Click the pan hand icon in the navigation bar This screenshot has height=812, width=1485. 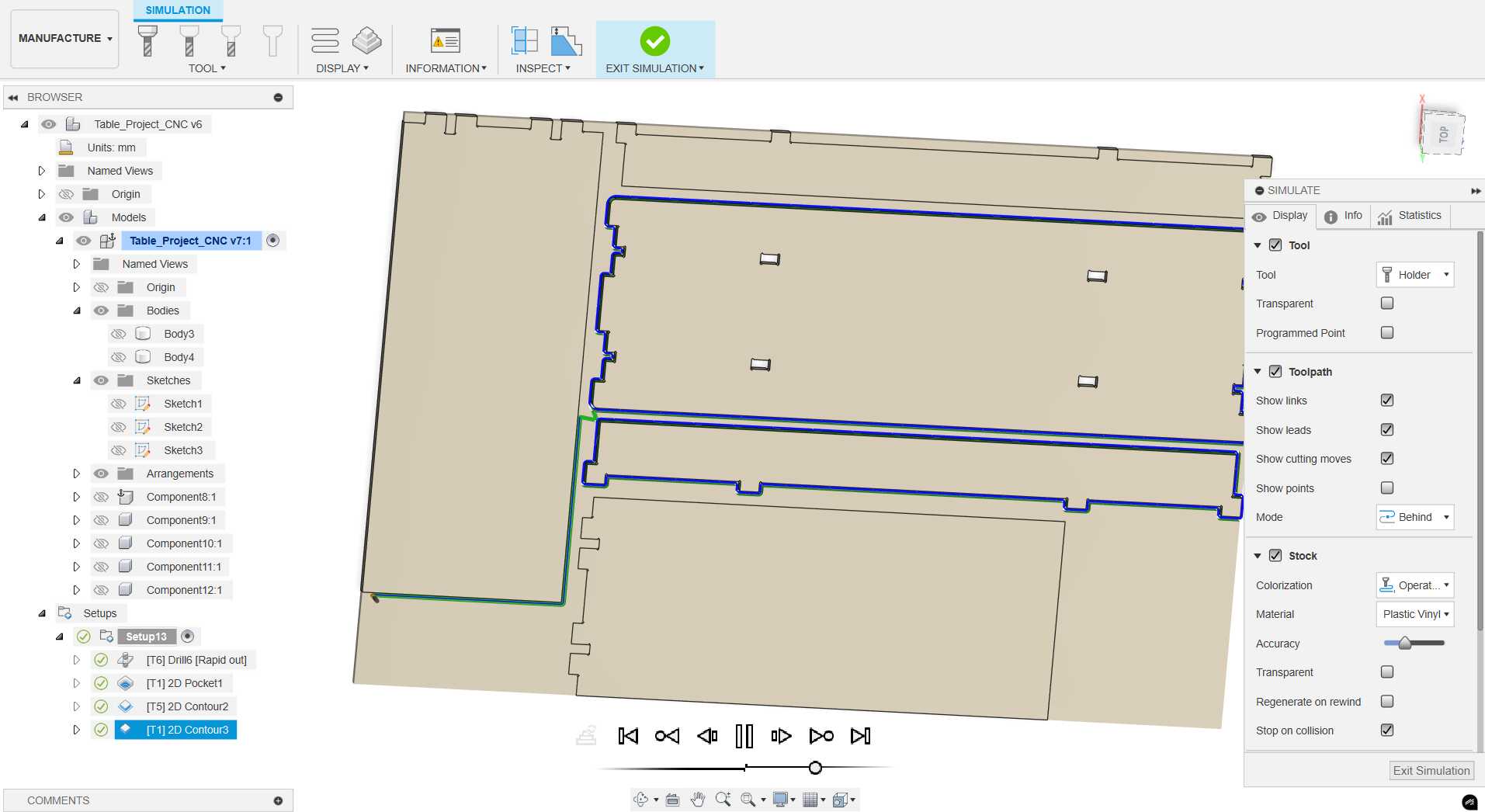(x=698, y=799)
